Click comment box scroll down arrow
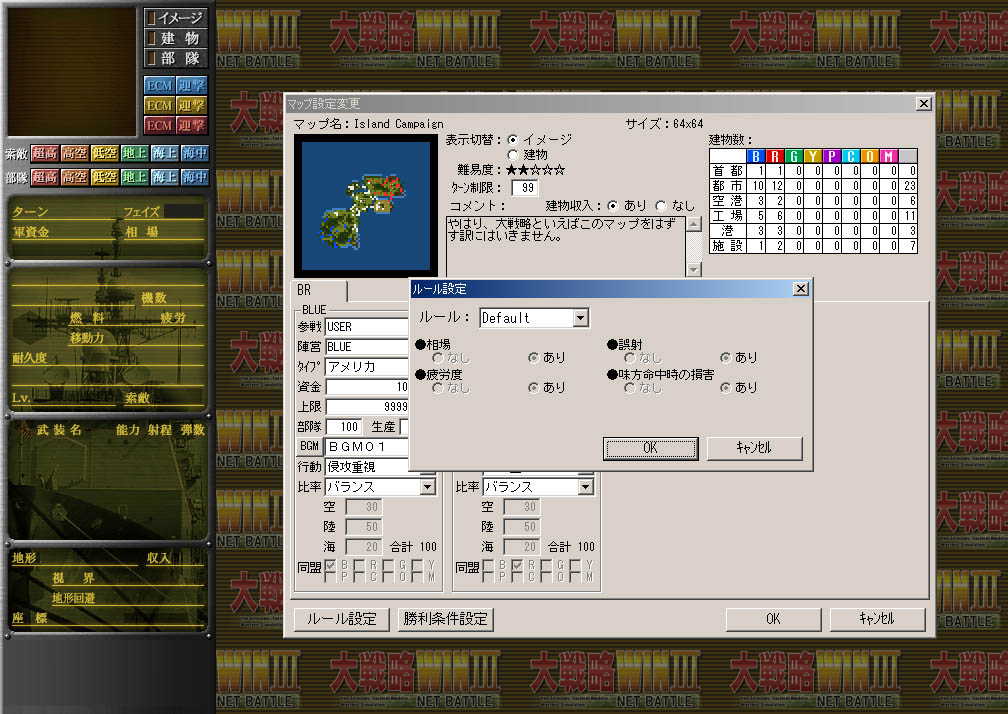The height and width of the screenshot is (714, 1008). tap(694, 269)
